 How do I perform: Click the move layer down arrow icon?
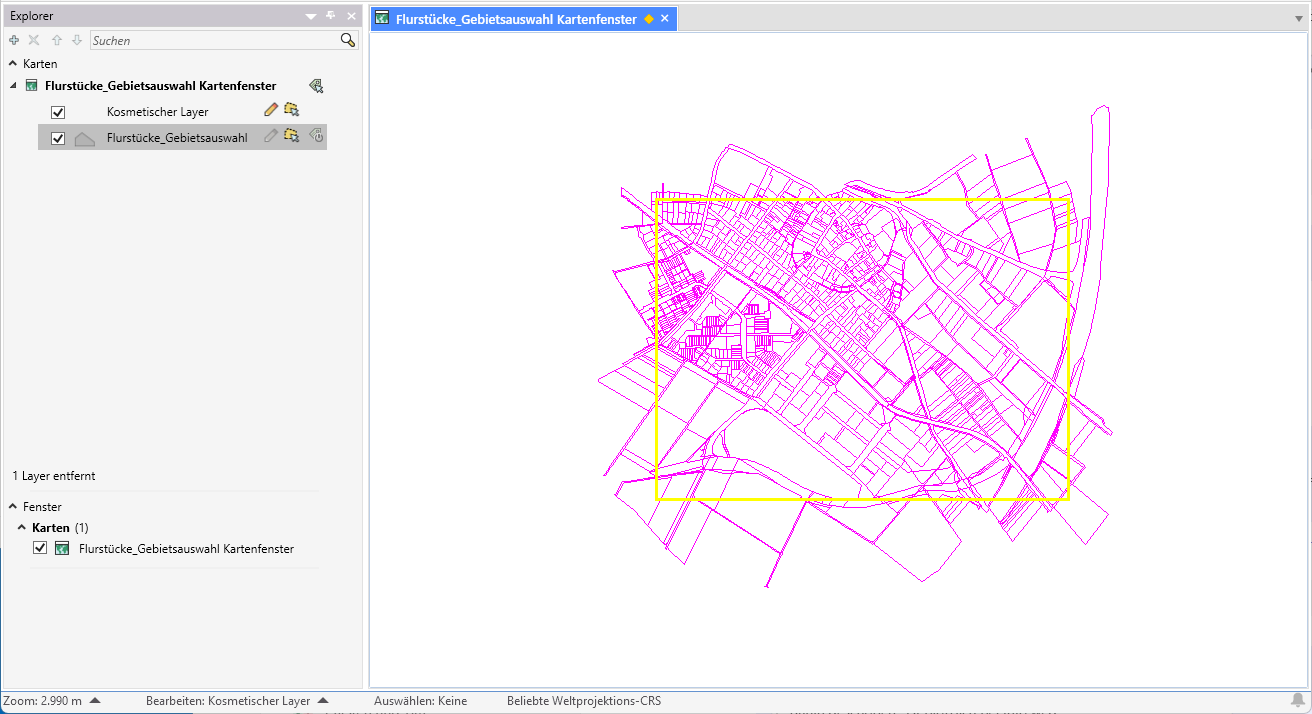coord(76,40)
